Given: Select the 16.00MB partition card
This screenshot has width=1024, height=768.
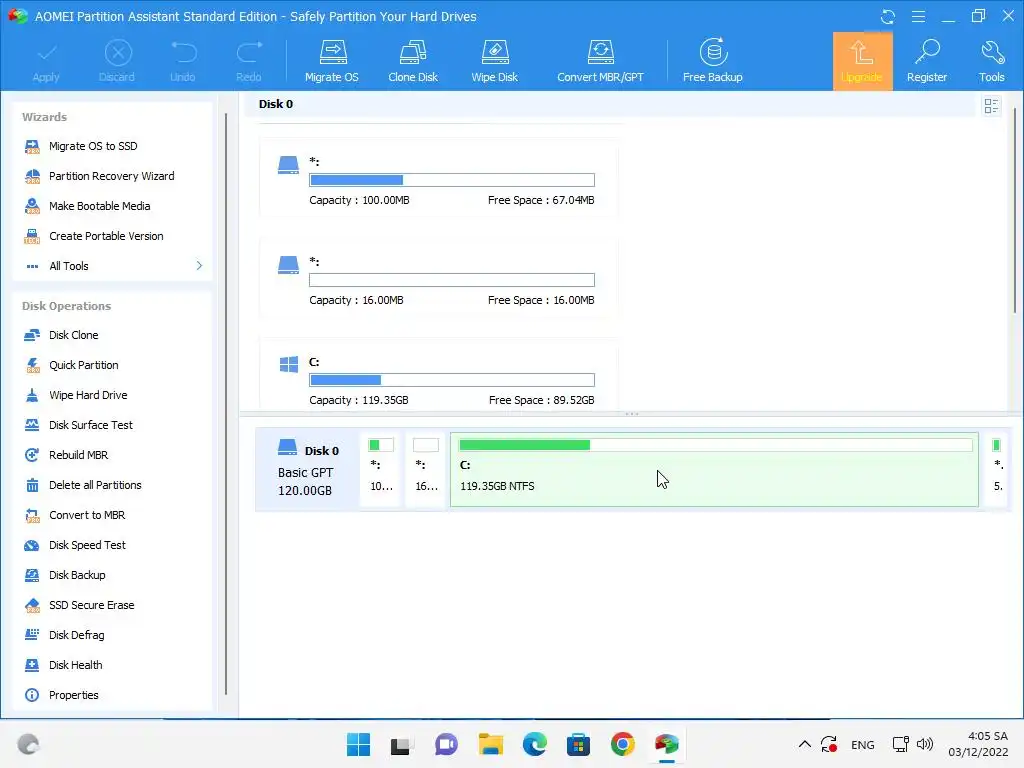Looking at the screenshot, I should point(438,279).
